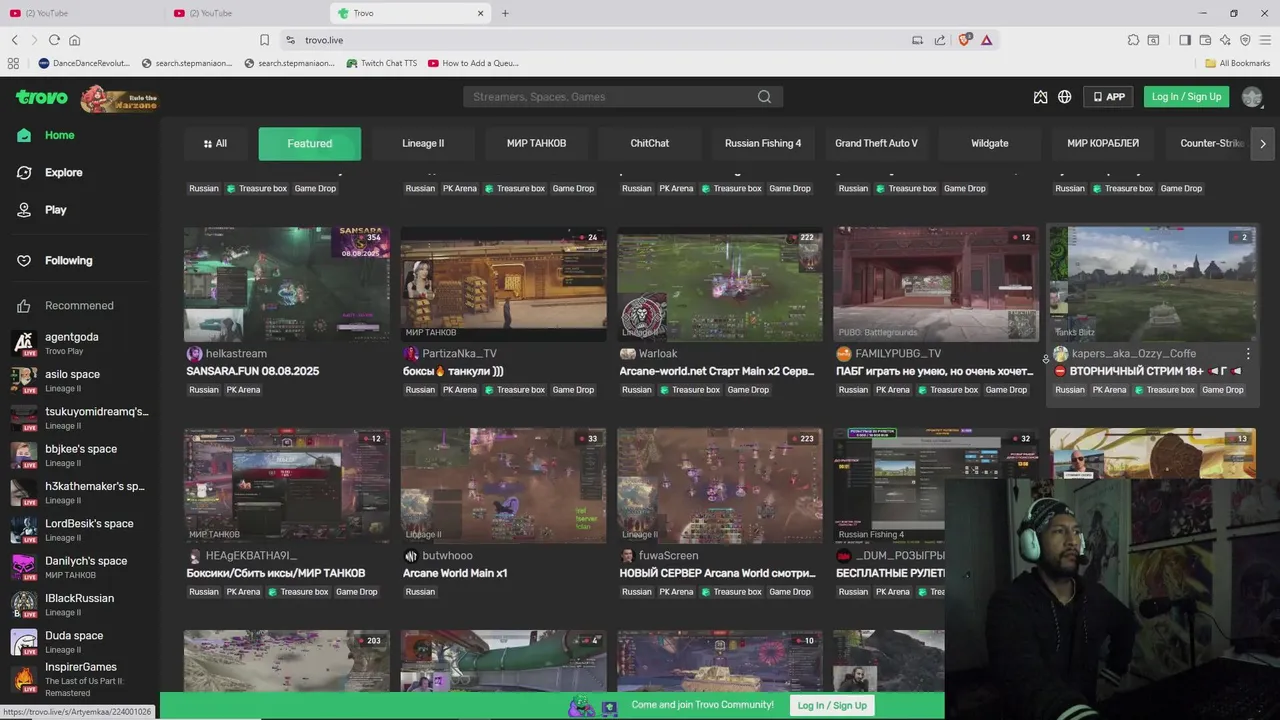The height and width of the screenshot is (720, 1280).
Task: Open Following in the sidebar
Action: coord(68,260)
